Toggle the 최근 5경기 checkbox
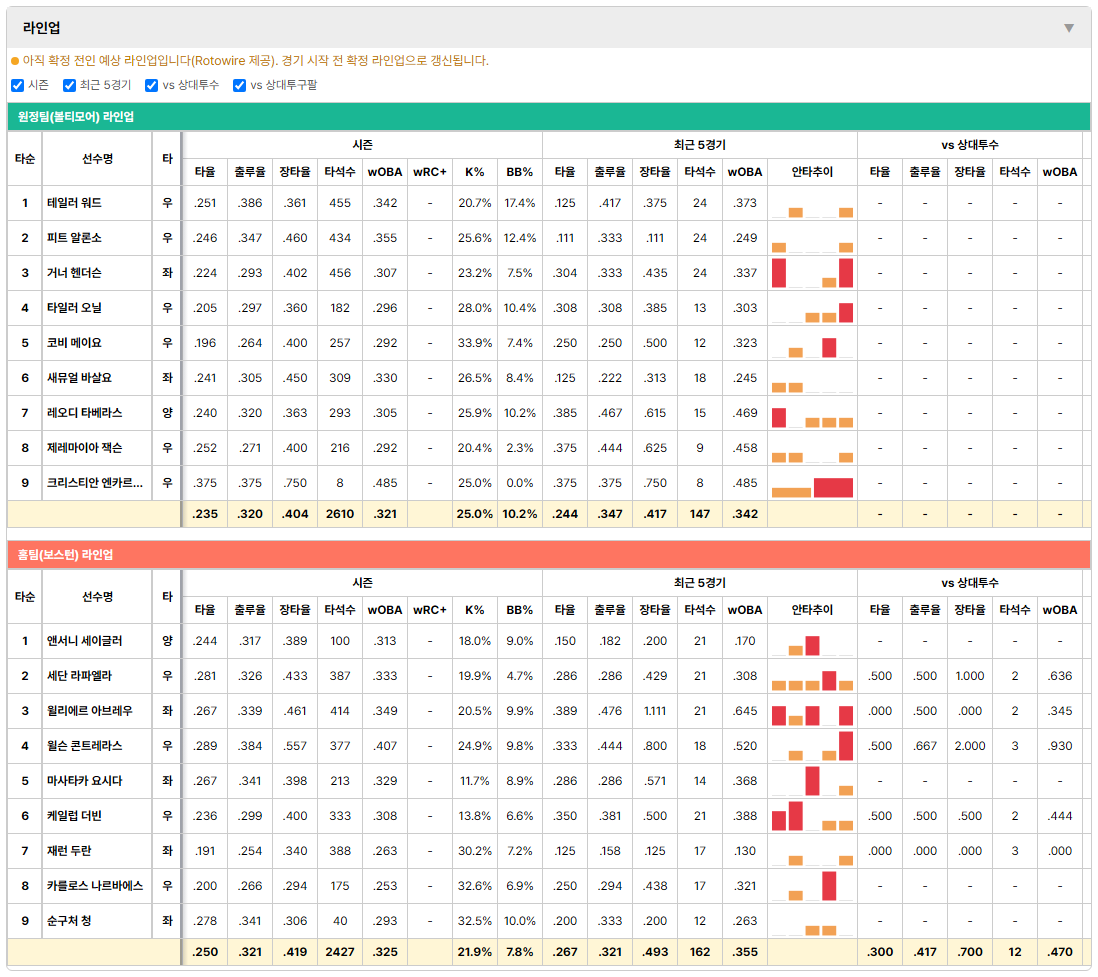The height and width of the screenshot is (977, 1098). coord(69,85)
